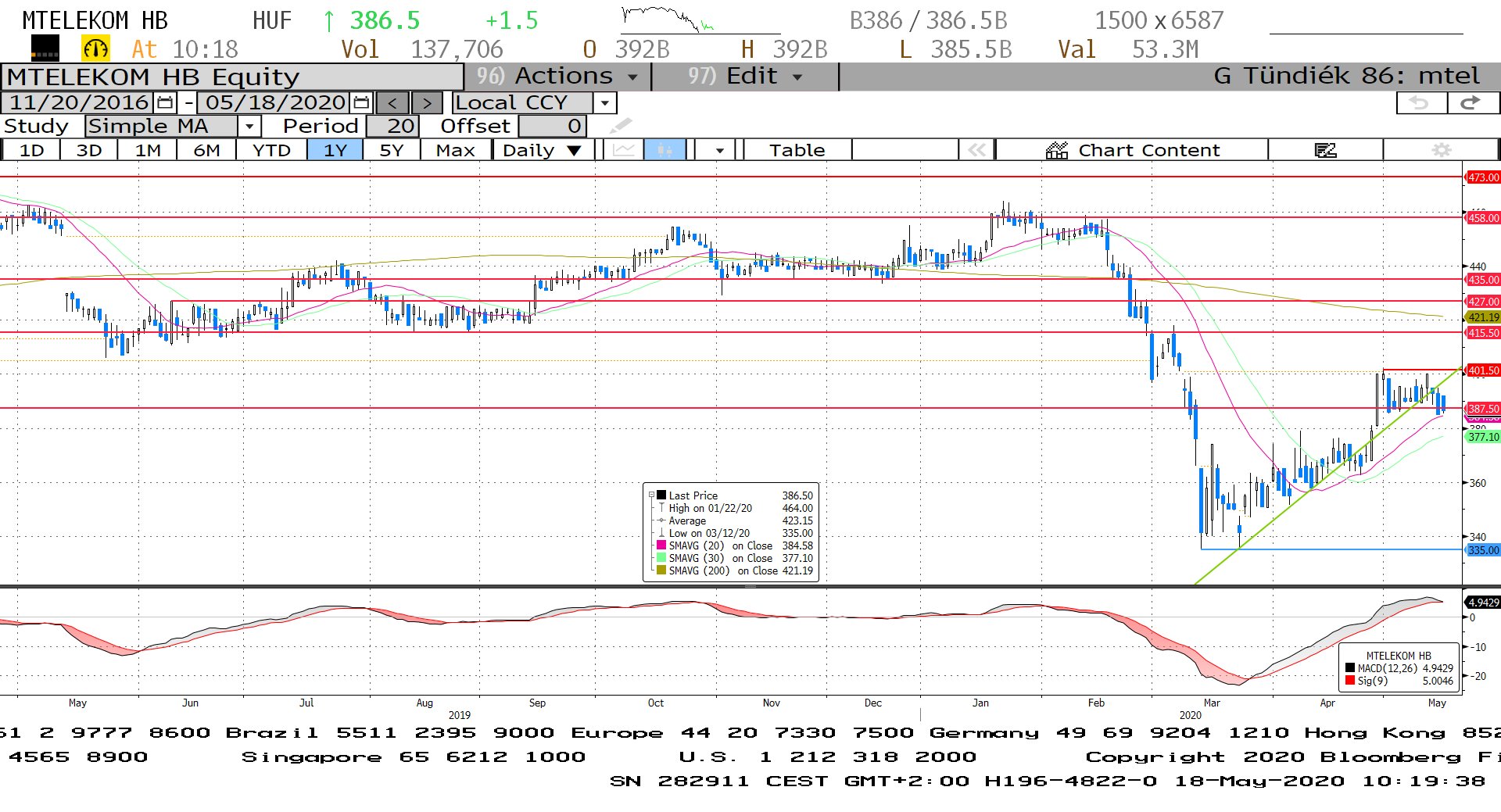Screen dimensions: 1501x812
Task: Click the 4.9429 MACD value label
Action: [1483, 603]
